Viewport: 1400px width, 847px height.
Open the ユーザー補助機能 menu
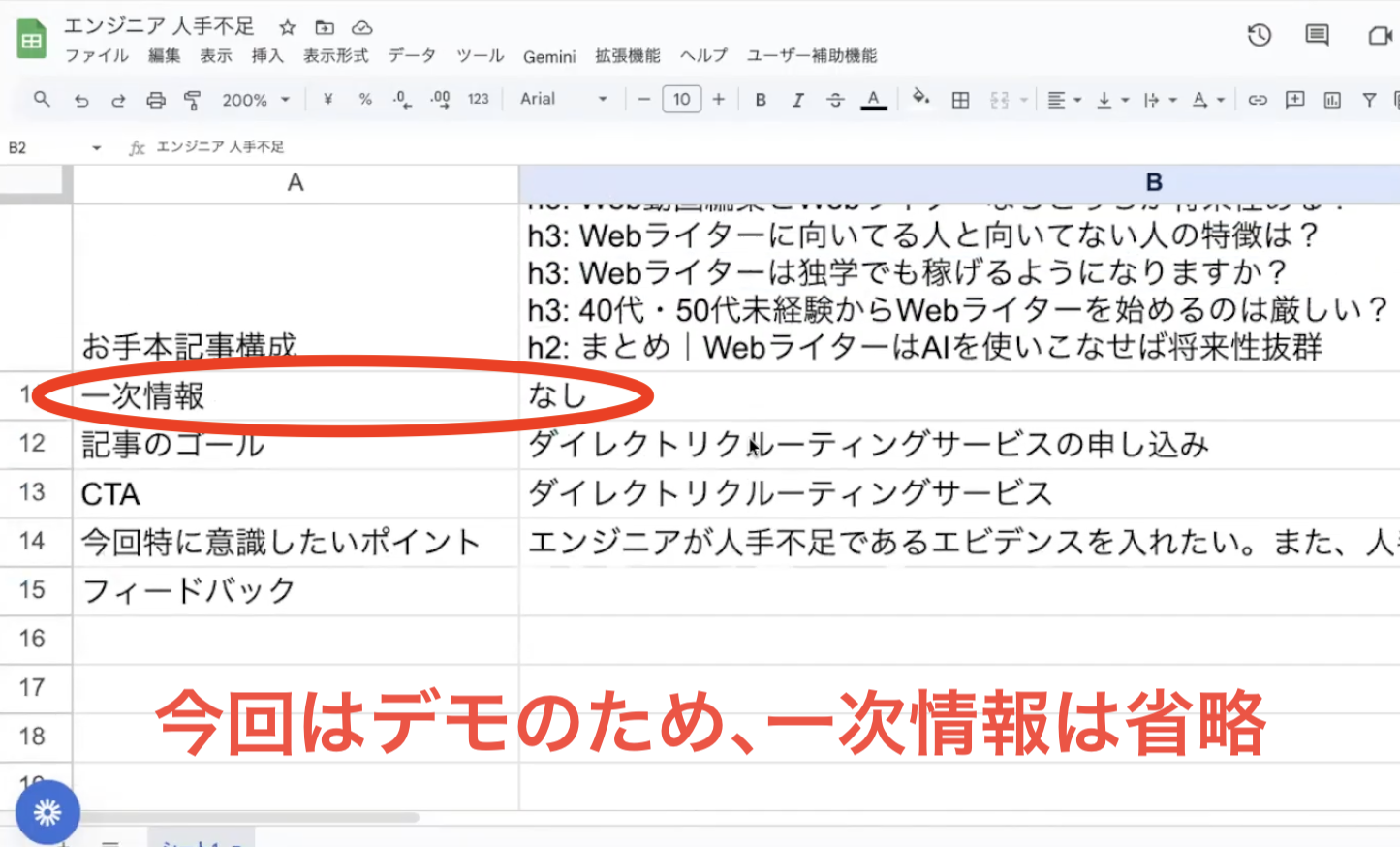[811, 56]
